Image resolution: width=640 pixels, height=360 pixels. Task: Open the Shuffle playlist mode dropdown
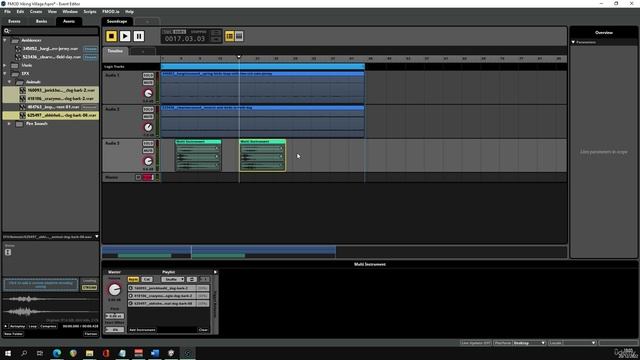[173, 280]
